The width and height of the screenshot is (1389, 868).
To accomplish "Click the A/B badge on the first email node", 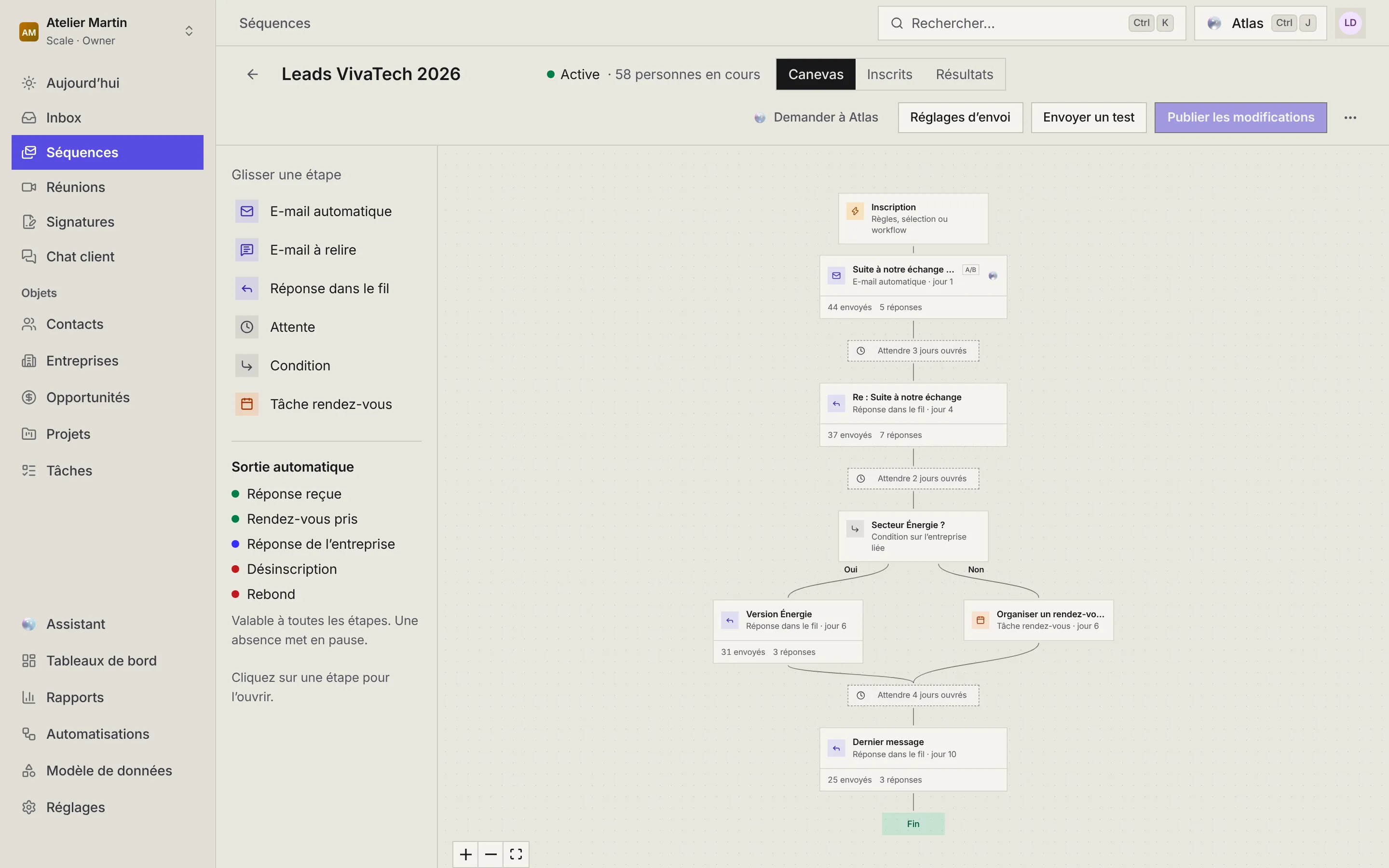I will [x=970, y=270].
